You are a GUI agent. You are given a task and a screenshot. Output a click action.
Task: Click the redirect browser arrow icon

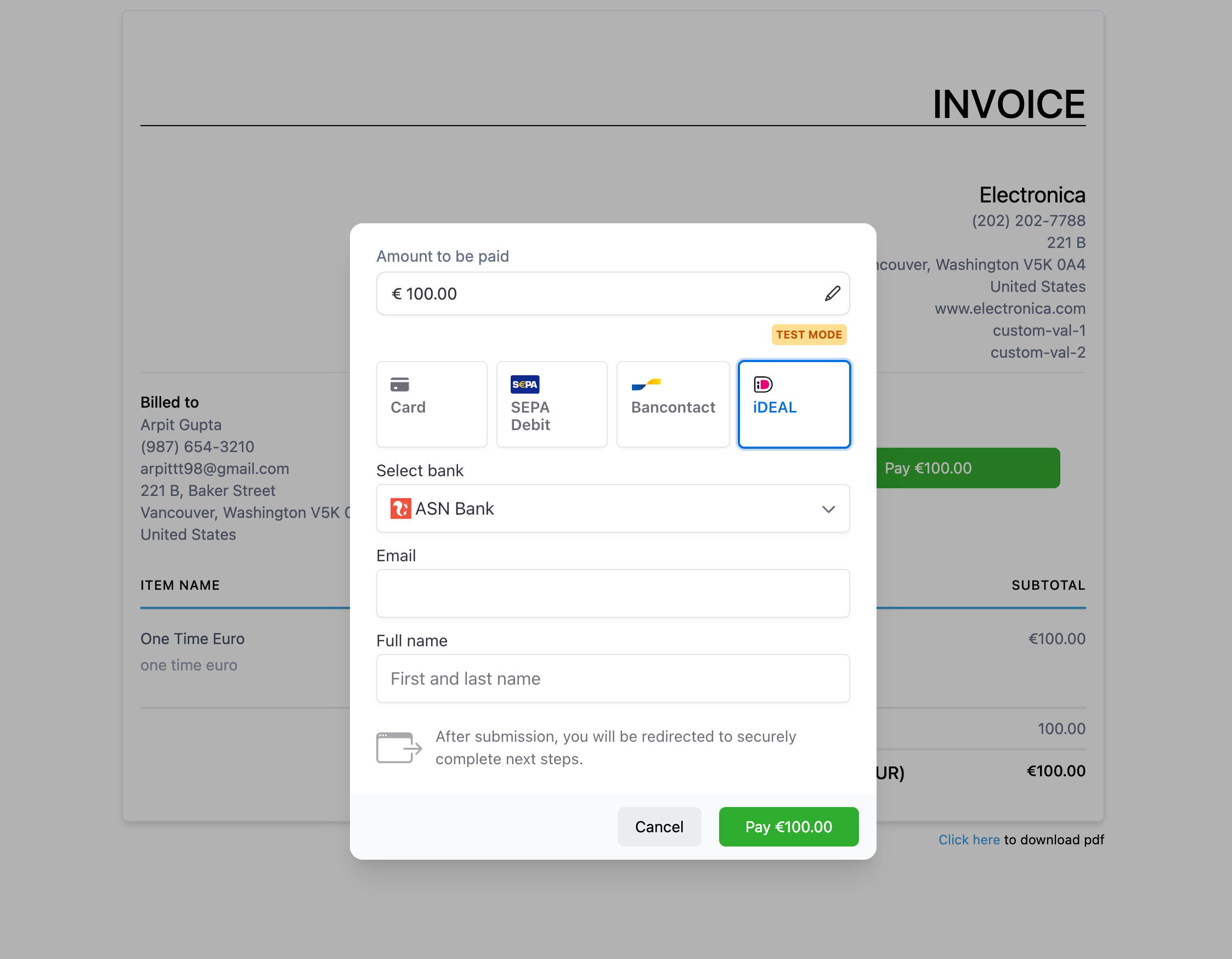point(399,747)
